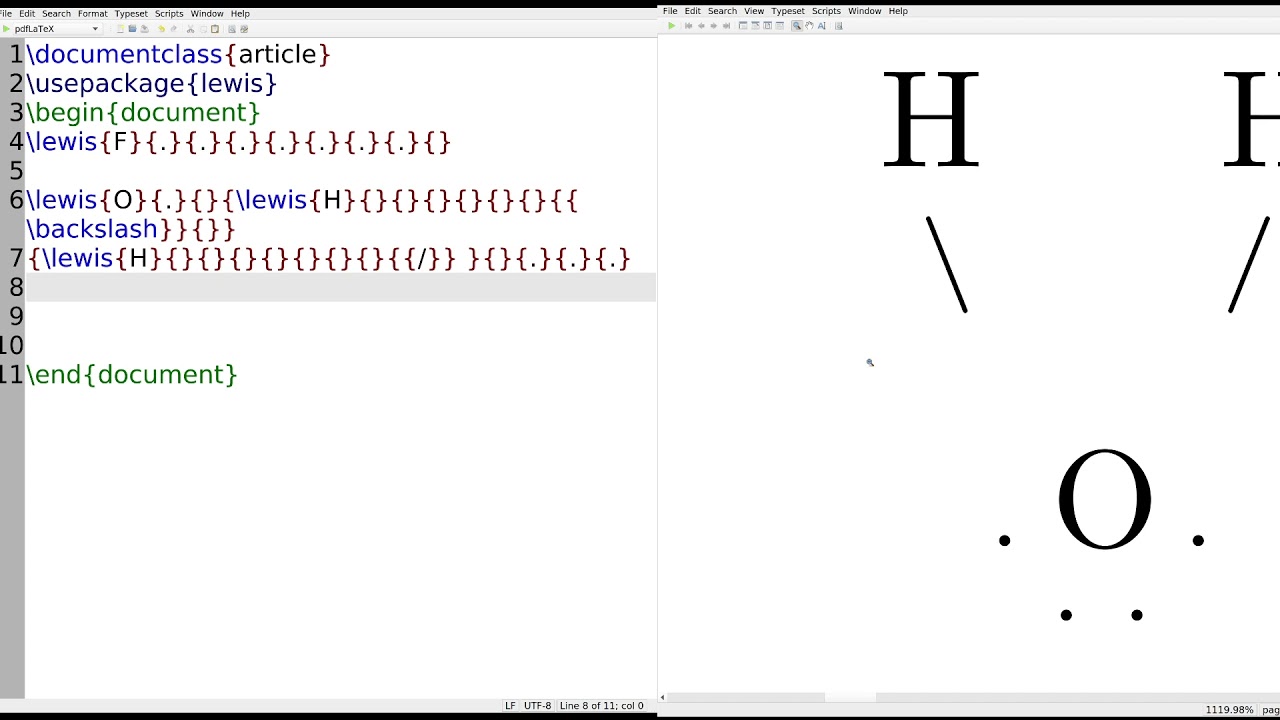Open the editor's Typeset menu
The height and width of the screenshot is (720, 1280).
(131, 14)
